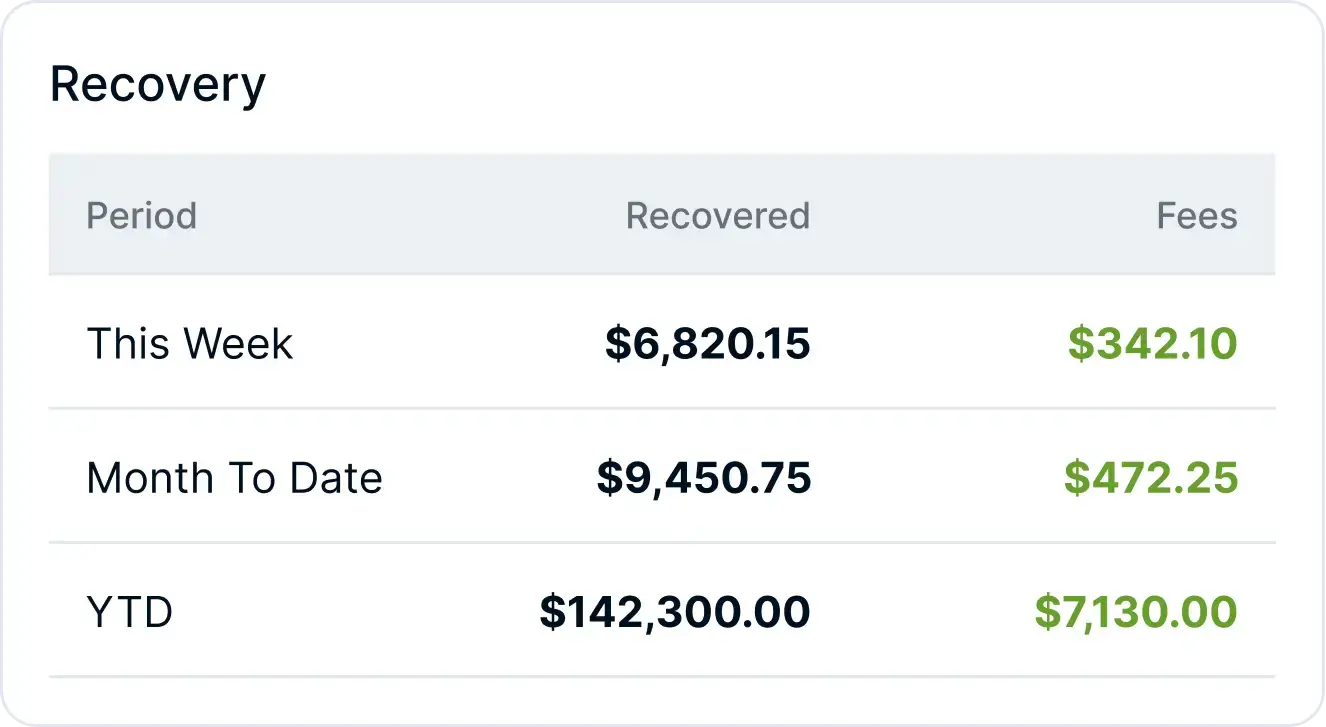Click the green $472.25 fees value
This screenshot has width=1326, height=727.
click(1150, 478)
